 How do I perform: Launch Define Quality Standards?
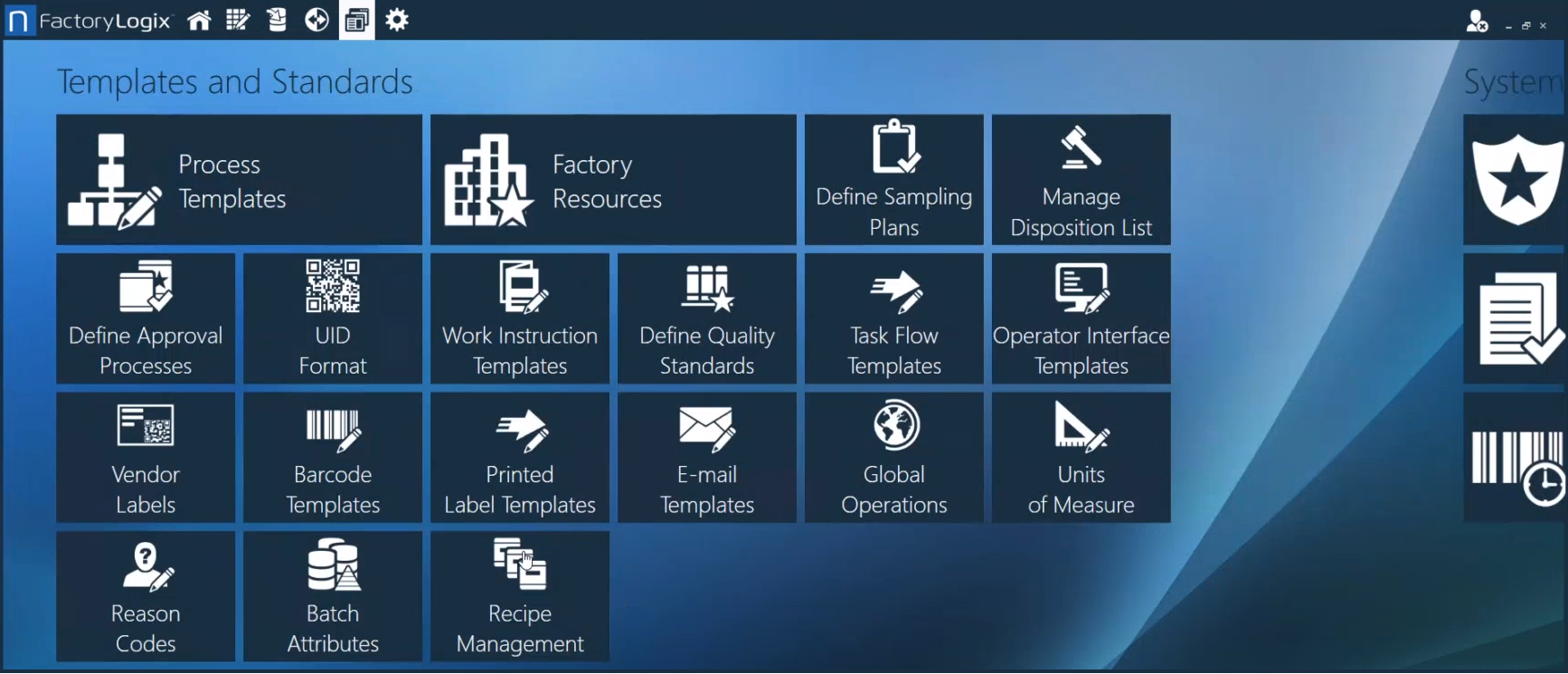tap(706, 318)
